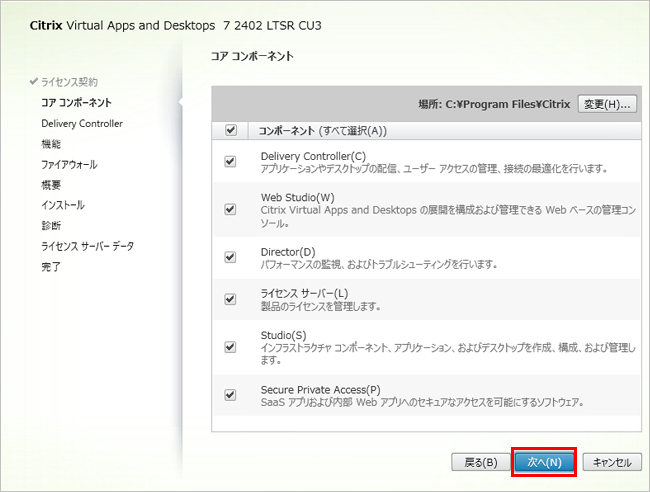Select ライセンス サーバー データ sidebar step
This screenshot has width=650, height=492.
click(x=87, y=246)
